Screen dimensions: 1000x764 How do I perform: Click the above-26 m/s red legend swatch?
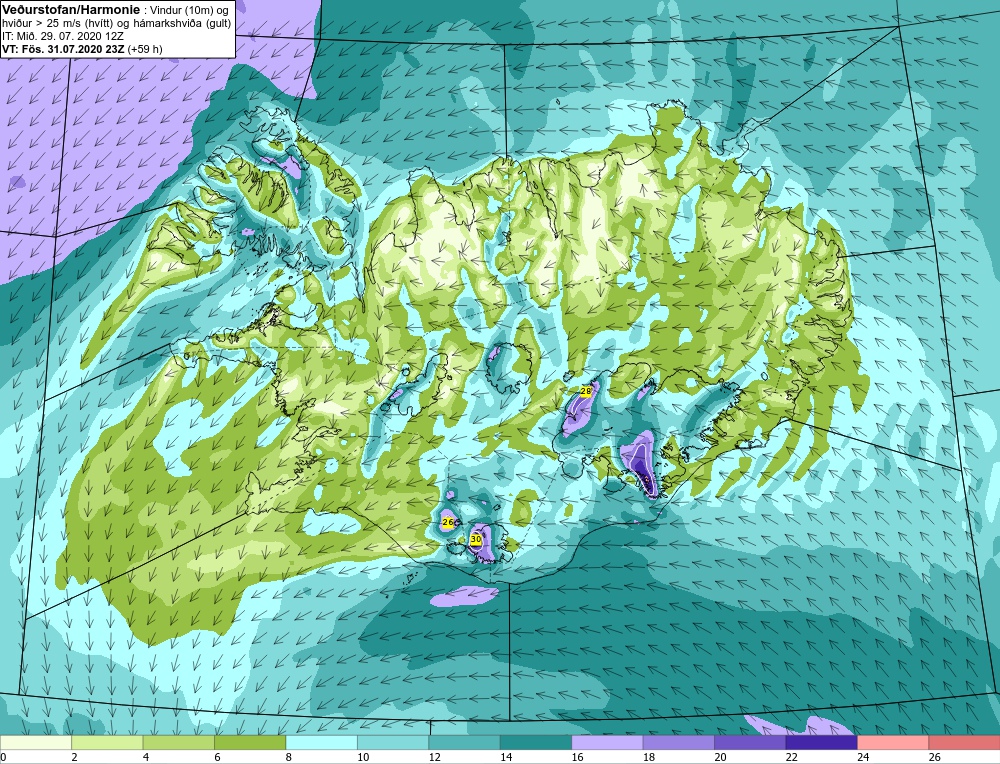964,742
